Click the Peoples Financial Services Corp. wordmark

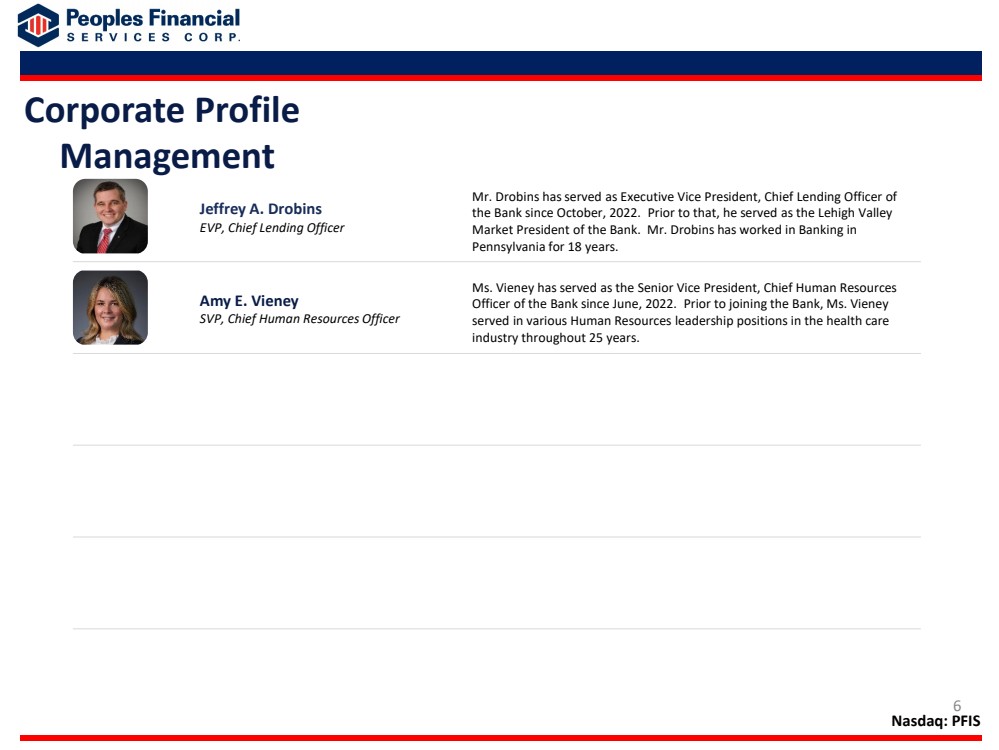(x=153, y=25)
